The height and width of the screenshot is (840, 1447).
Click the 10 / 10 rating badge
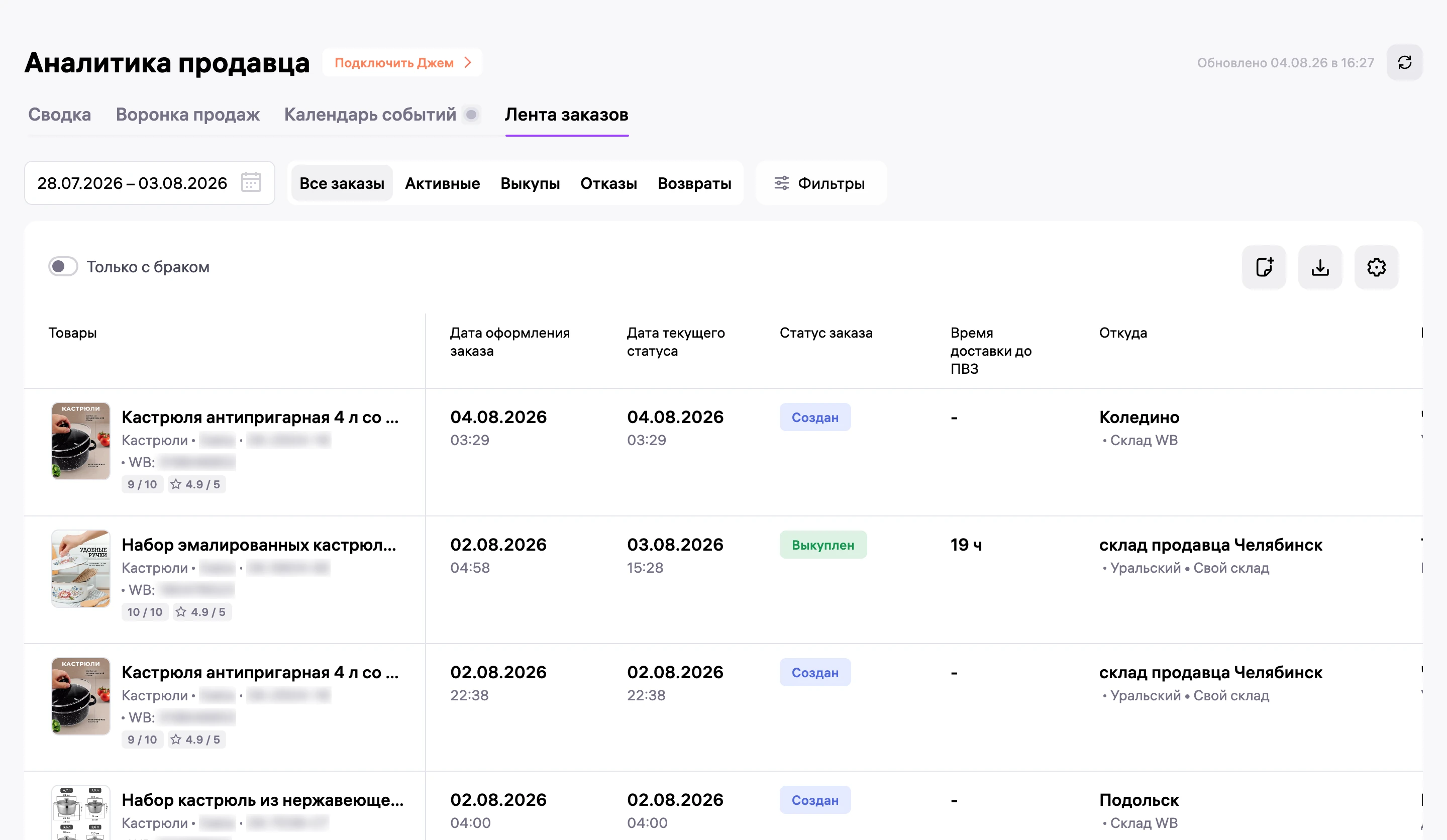point(145,612)
